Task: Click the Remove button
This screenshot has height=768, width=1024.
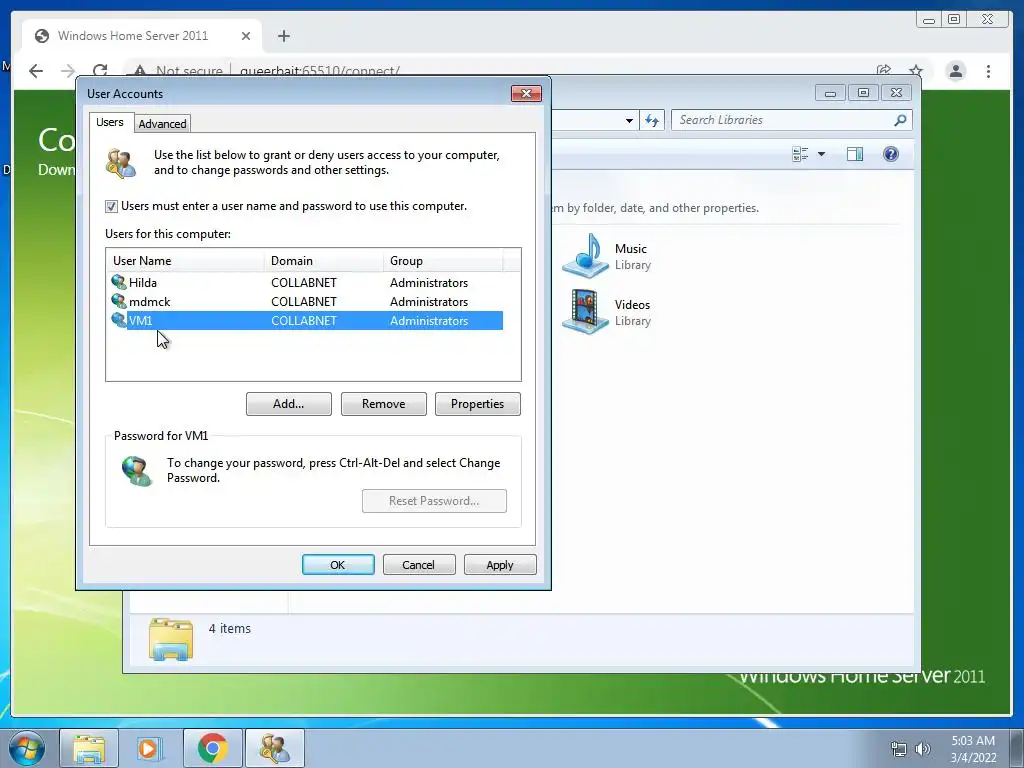Action: pos(383,404)
